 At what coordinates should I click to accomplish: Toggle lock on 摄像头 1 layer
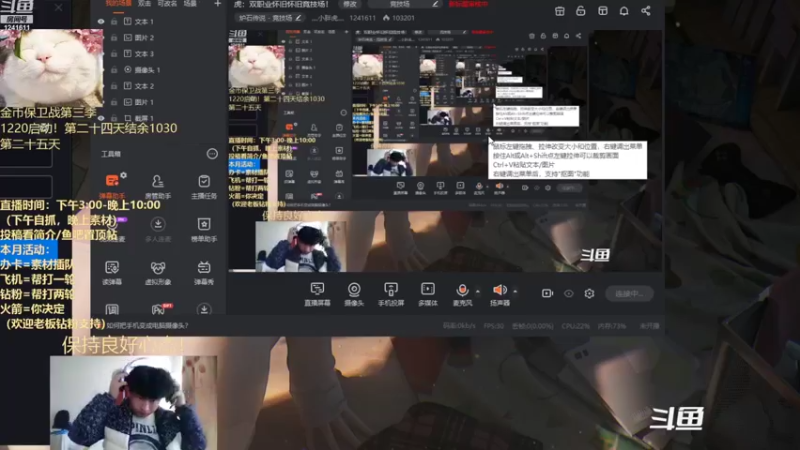pos(114,70)
